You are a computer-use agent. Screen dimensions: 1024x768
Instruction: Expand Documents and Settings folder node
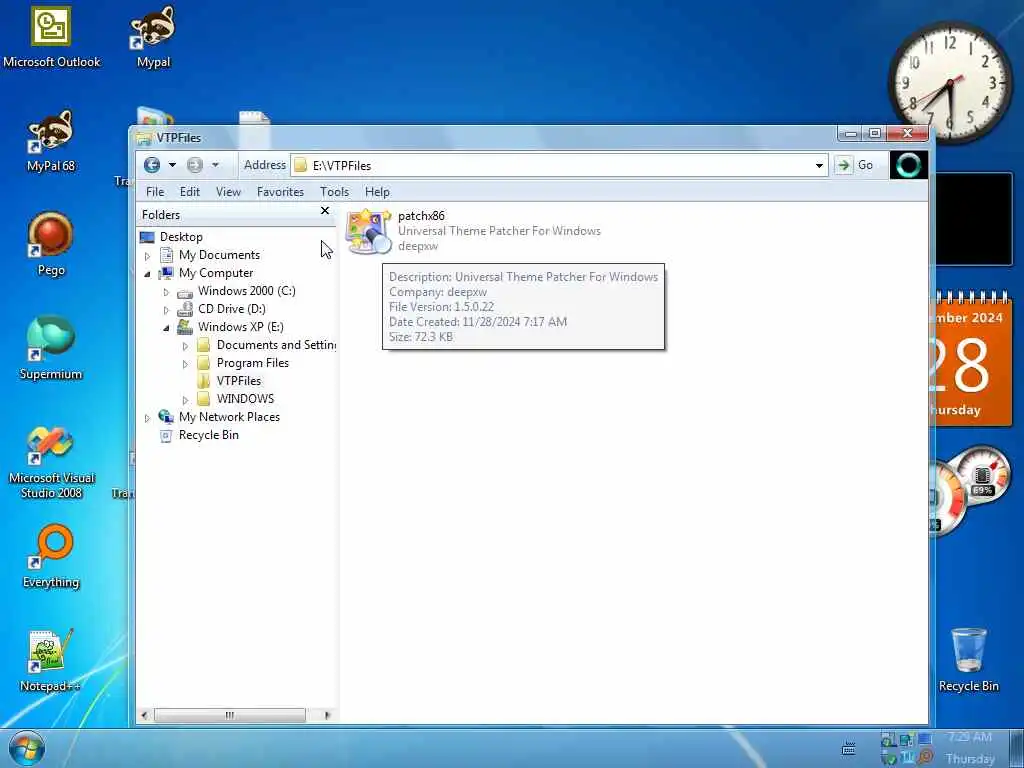click(185, 345)
